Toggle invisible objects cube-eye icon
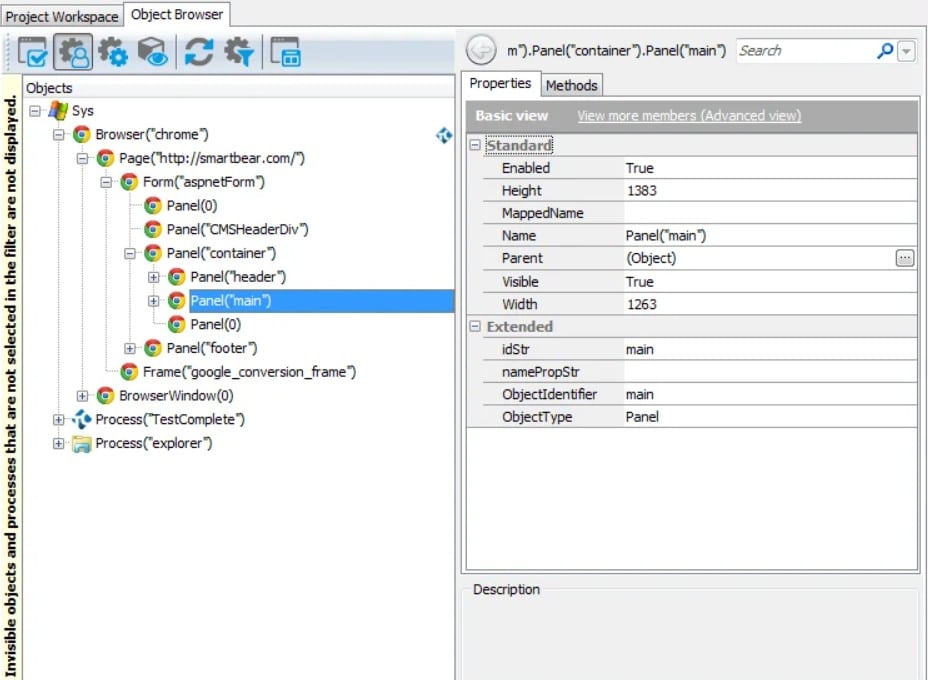 coord(153,52)
